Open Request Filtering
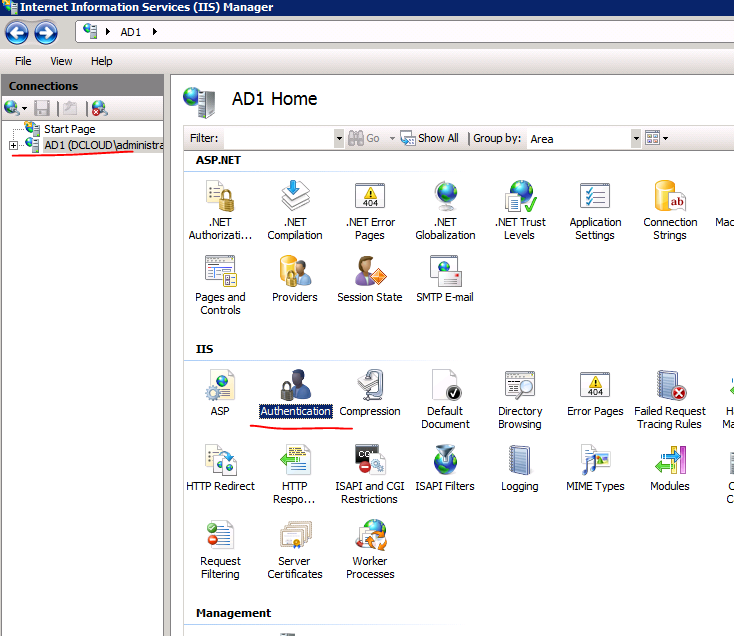The height and width of the screenshot is (636, 734). (x=220, y=549)
